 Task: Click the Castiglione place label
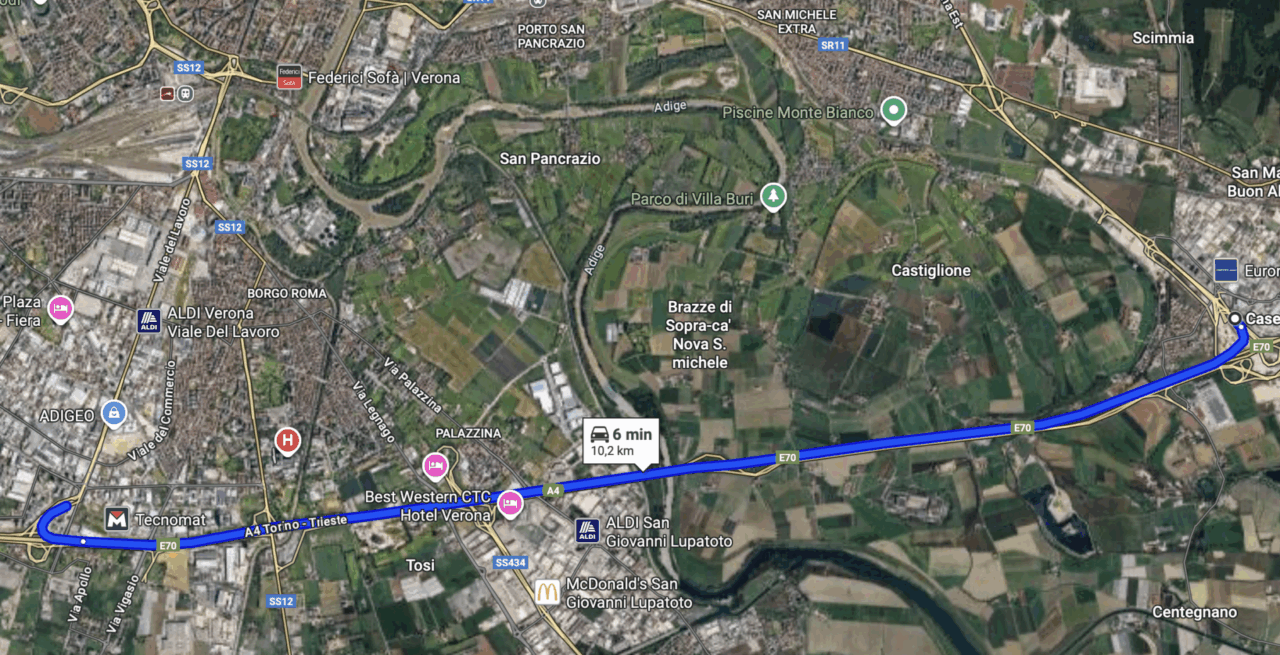(x=931, y=271)
